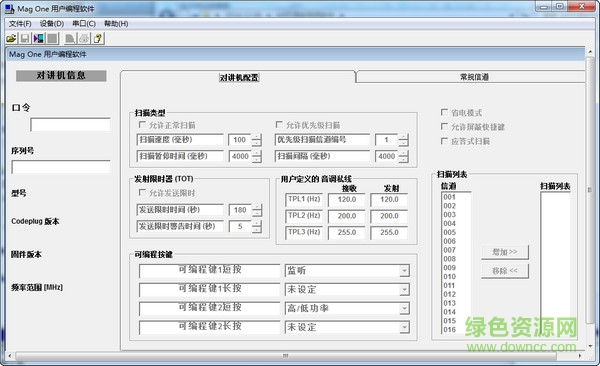The image size is (600, 366).
Task: Click the empty 扫描列表 right list box
Action: 555,263
